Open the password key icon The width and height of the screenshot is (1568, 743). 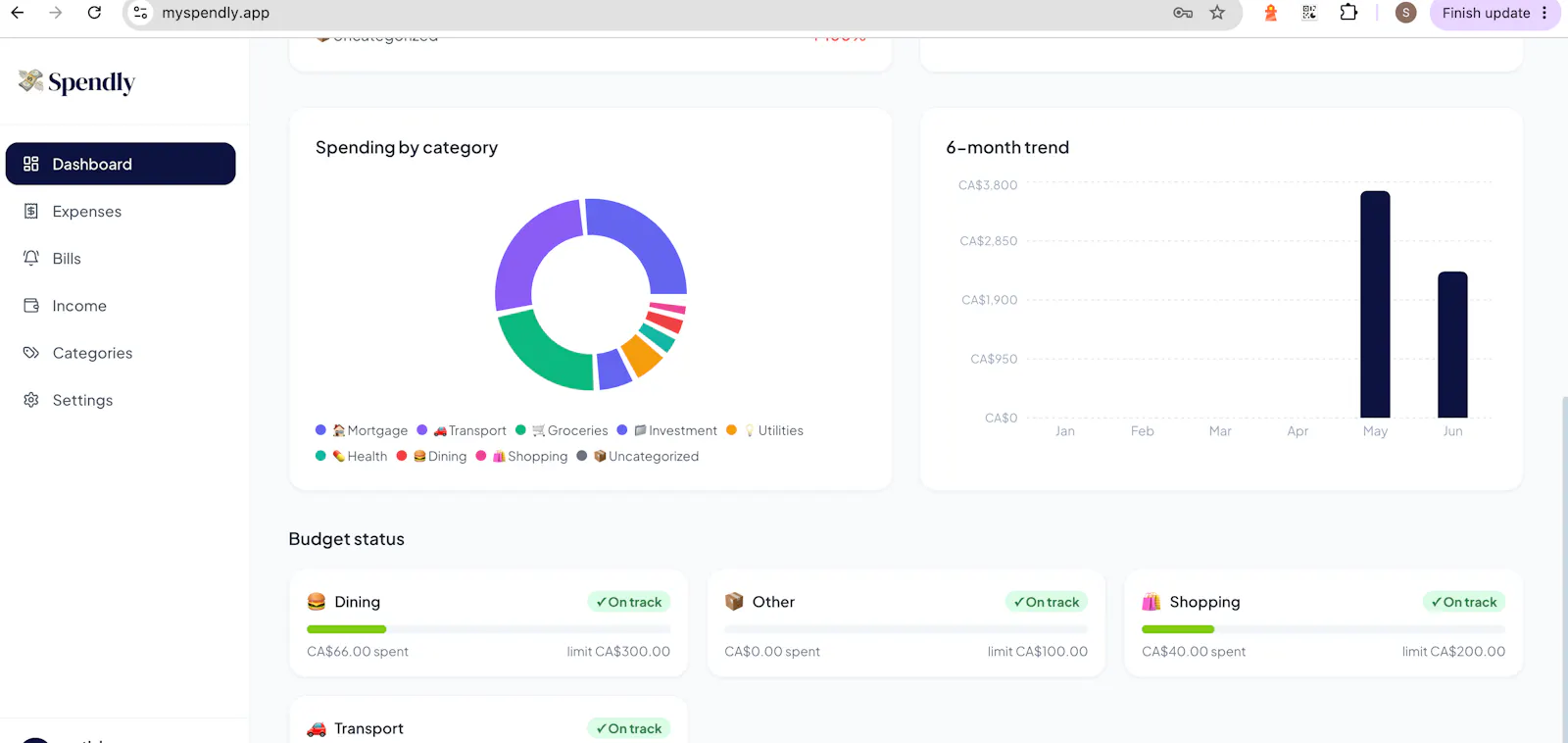click(1183, 13)
